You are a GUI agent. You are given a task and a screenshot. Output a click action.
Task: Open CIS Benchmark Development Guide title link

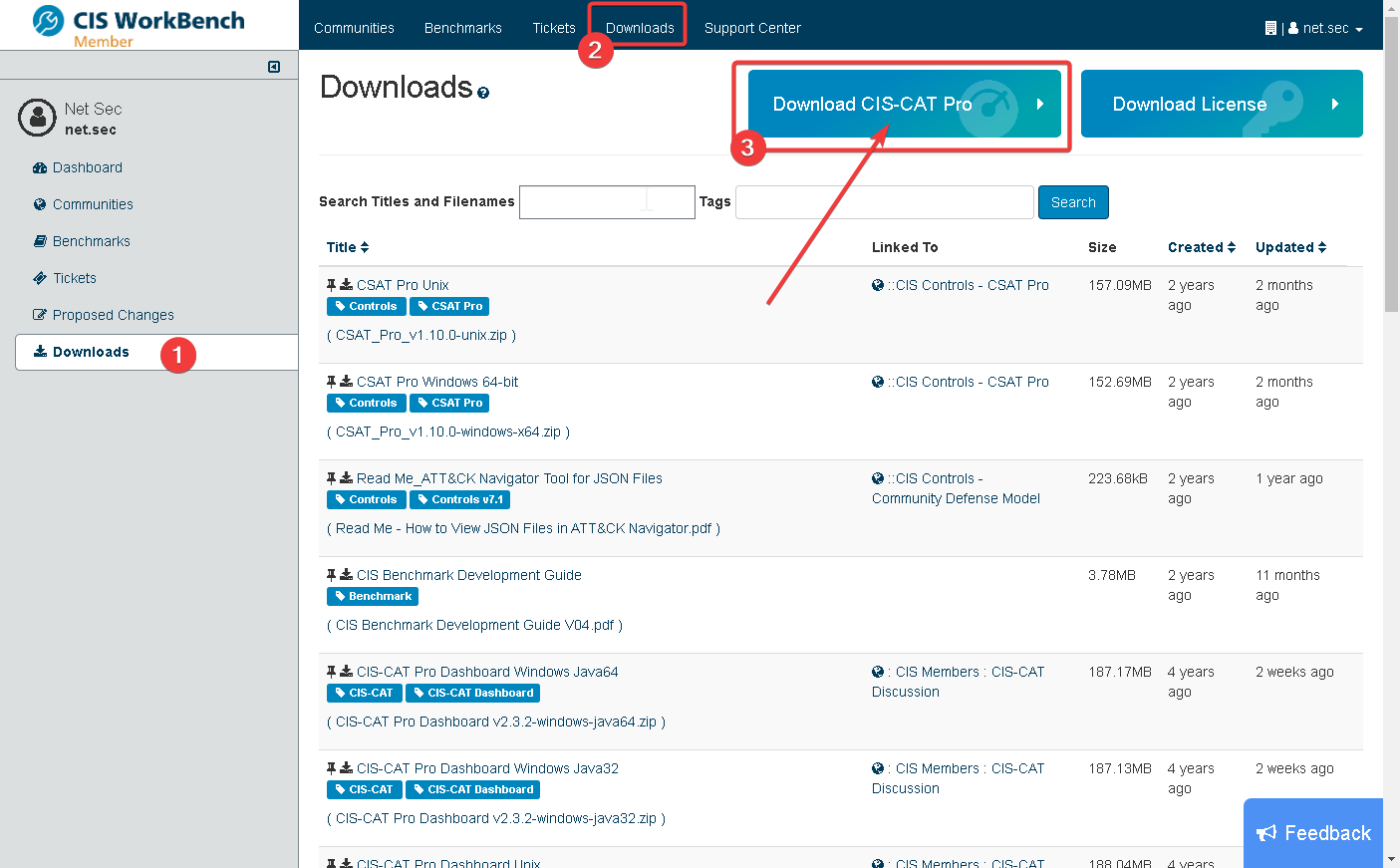click(469, 575)
